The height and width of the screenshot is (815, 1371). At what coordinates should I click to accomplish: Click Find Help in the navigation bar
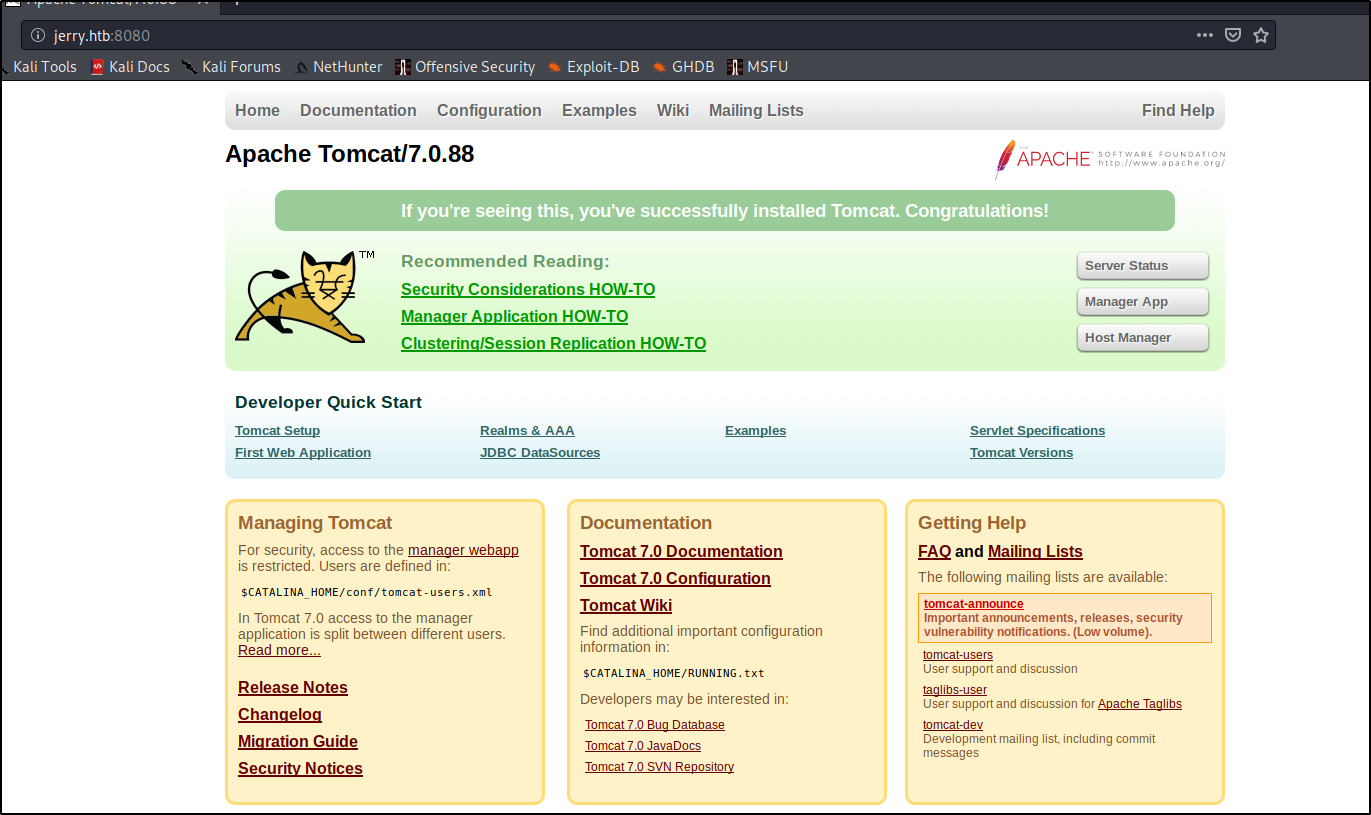(1178, 111)
